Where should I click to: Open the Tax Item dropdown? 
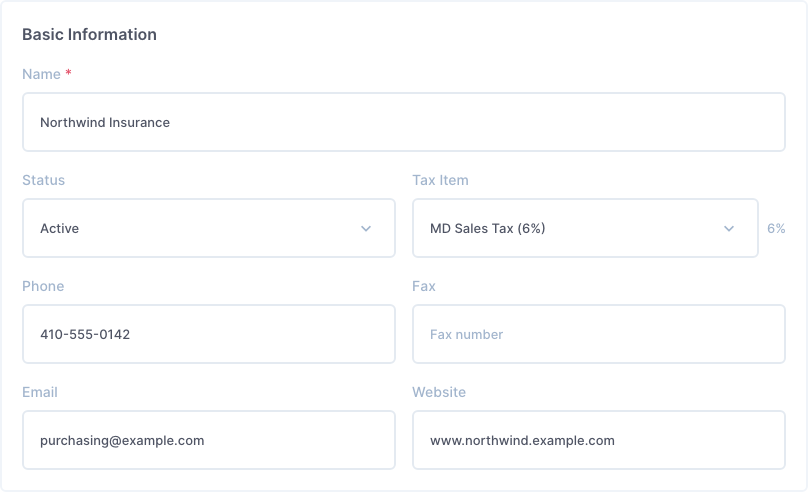point(585,228)
